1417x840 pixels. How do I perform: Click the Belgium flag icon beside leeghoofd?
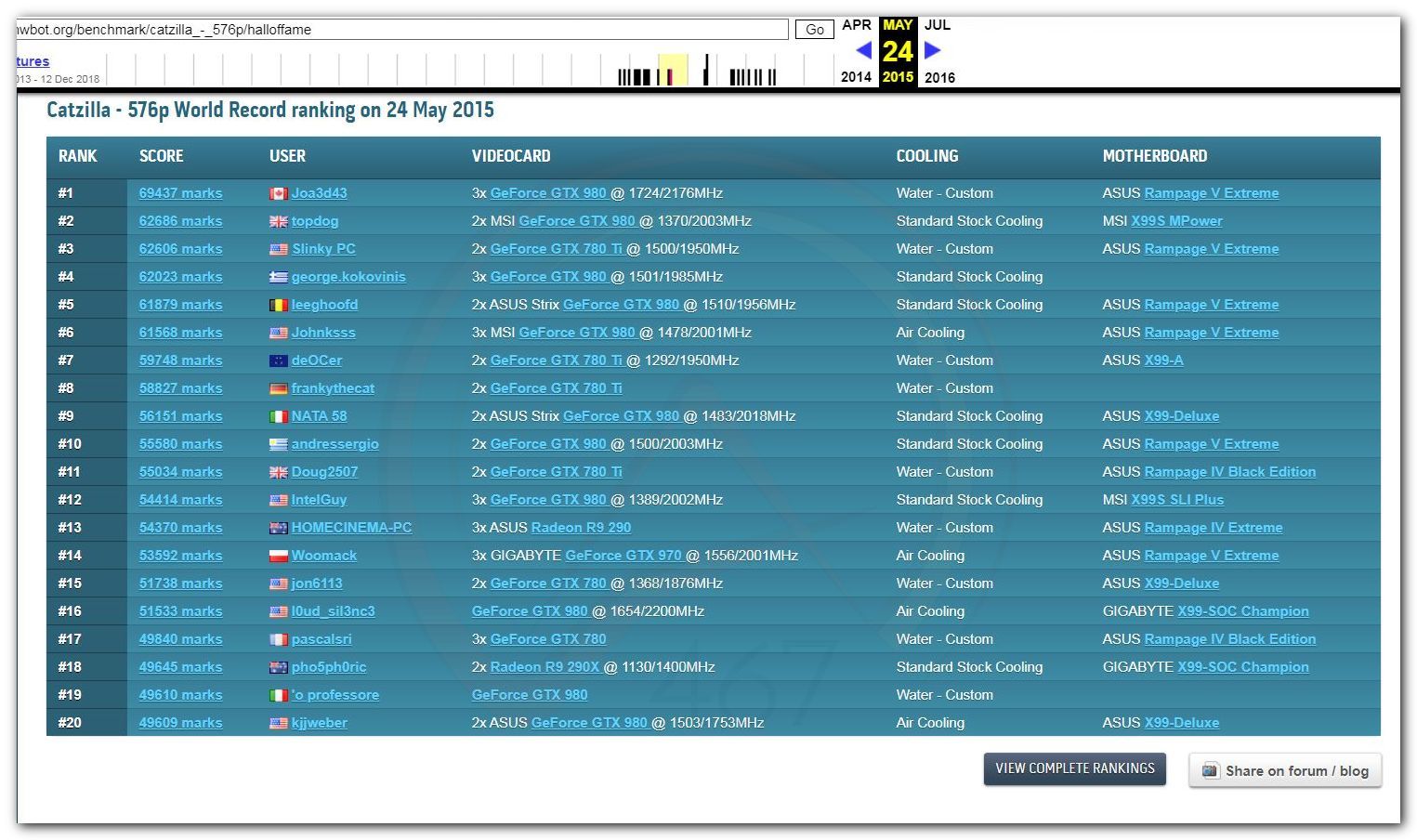coord(278,305)
